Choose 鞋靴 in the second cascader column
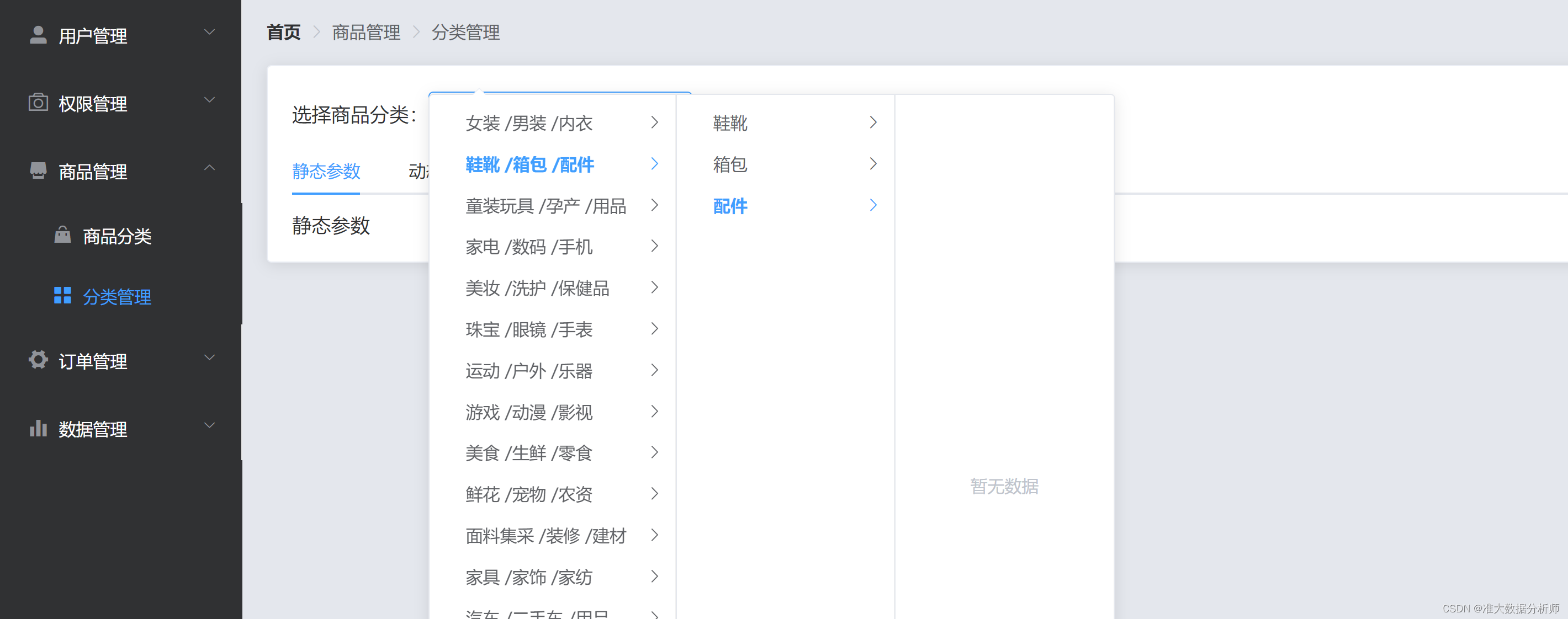This screenshot has height=619, width=1568. 730,124
